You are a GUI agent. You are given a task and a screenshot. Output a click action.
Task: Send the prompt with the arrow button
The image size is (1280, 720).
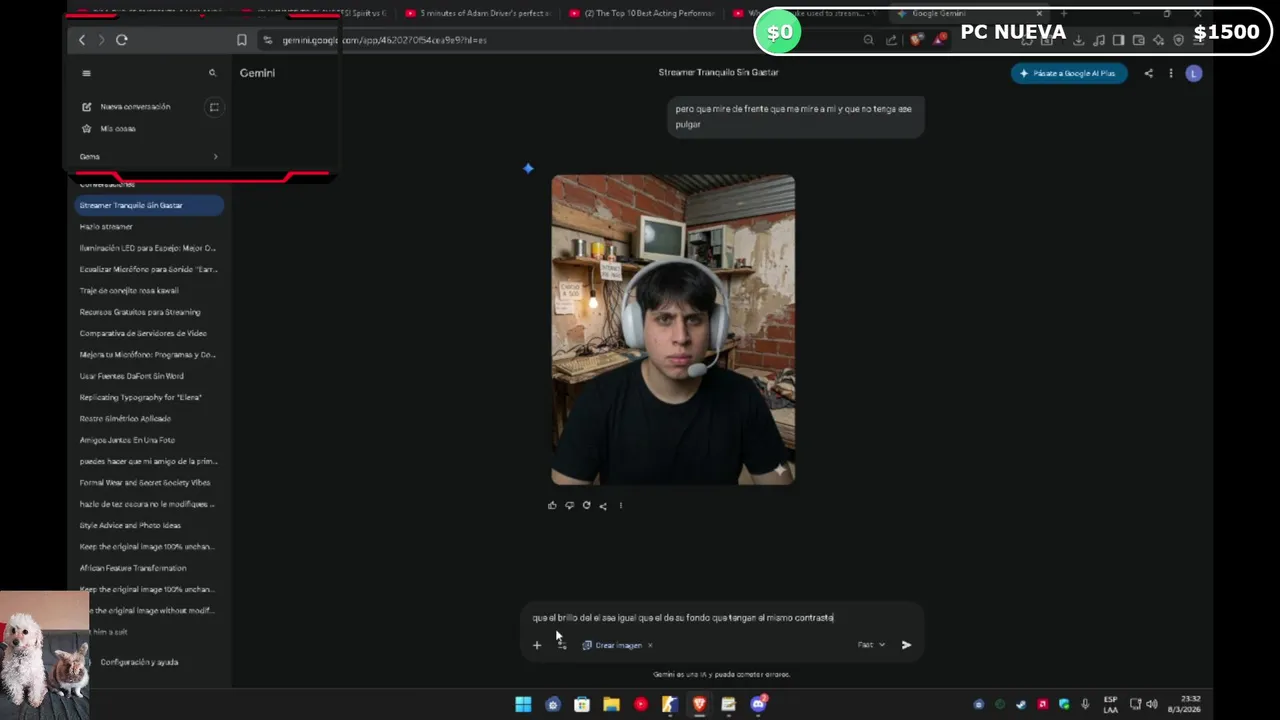pyautogui.click(x=906, y=645)
